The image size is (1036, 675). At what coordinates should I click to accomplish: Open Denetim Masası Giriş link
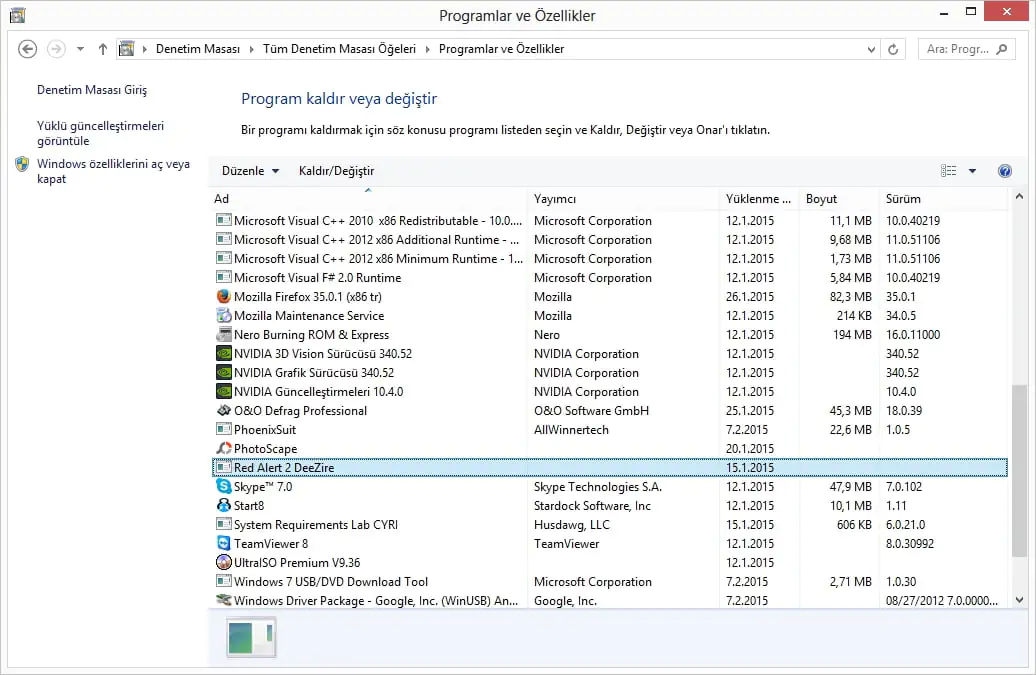(x=92, y=90)
